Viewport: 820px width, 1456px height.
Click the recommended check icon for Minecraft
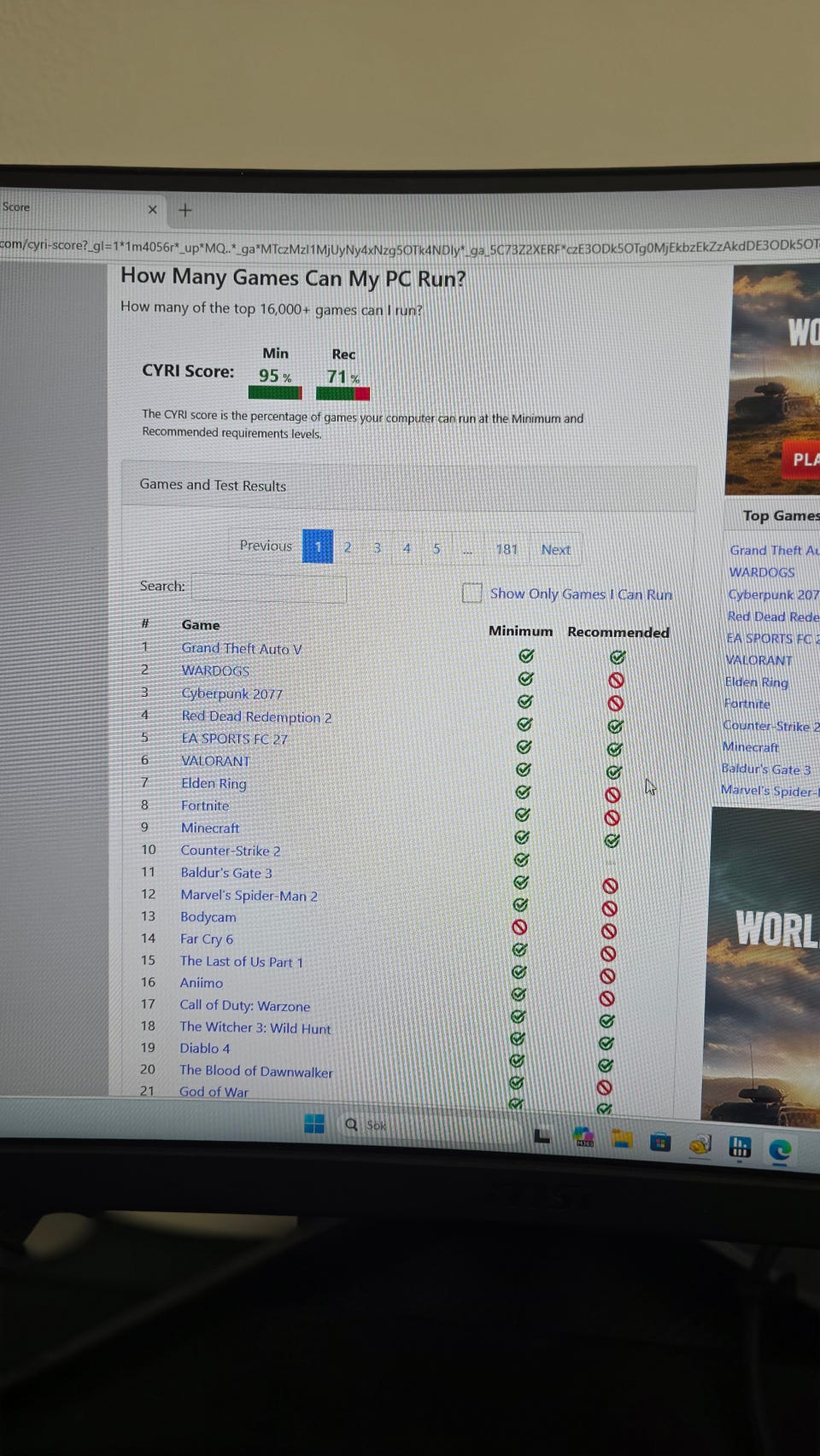(612, 840)
